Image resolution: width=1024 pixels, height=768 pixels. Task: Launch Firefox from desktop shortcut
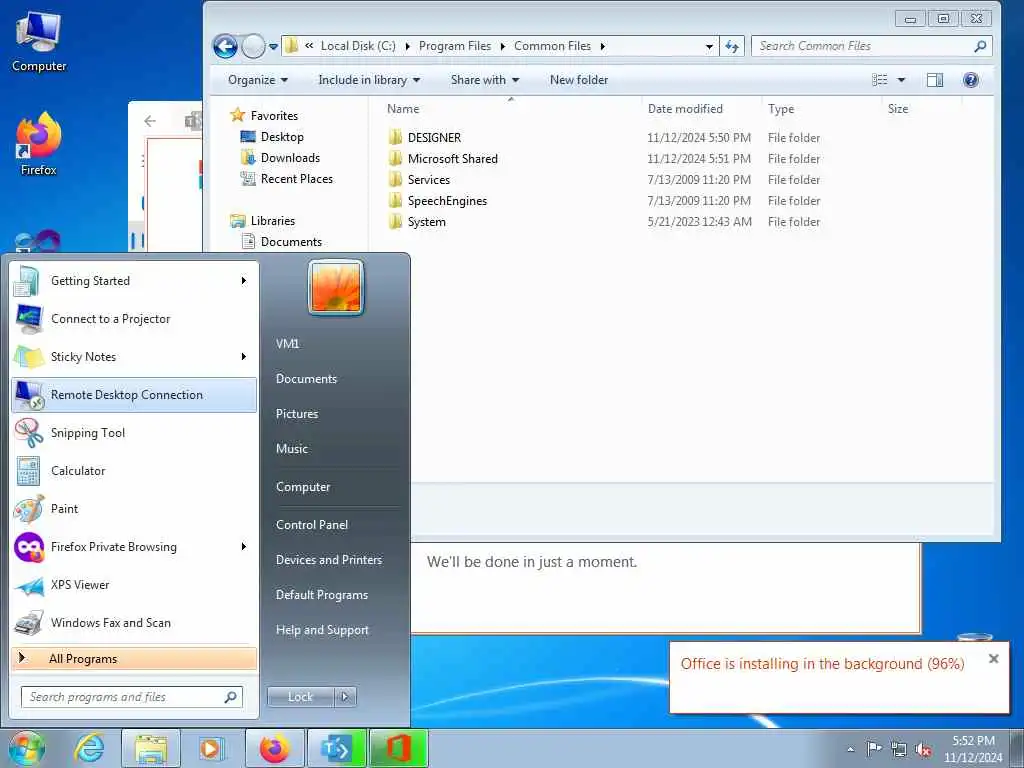39,144
